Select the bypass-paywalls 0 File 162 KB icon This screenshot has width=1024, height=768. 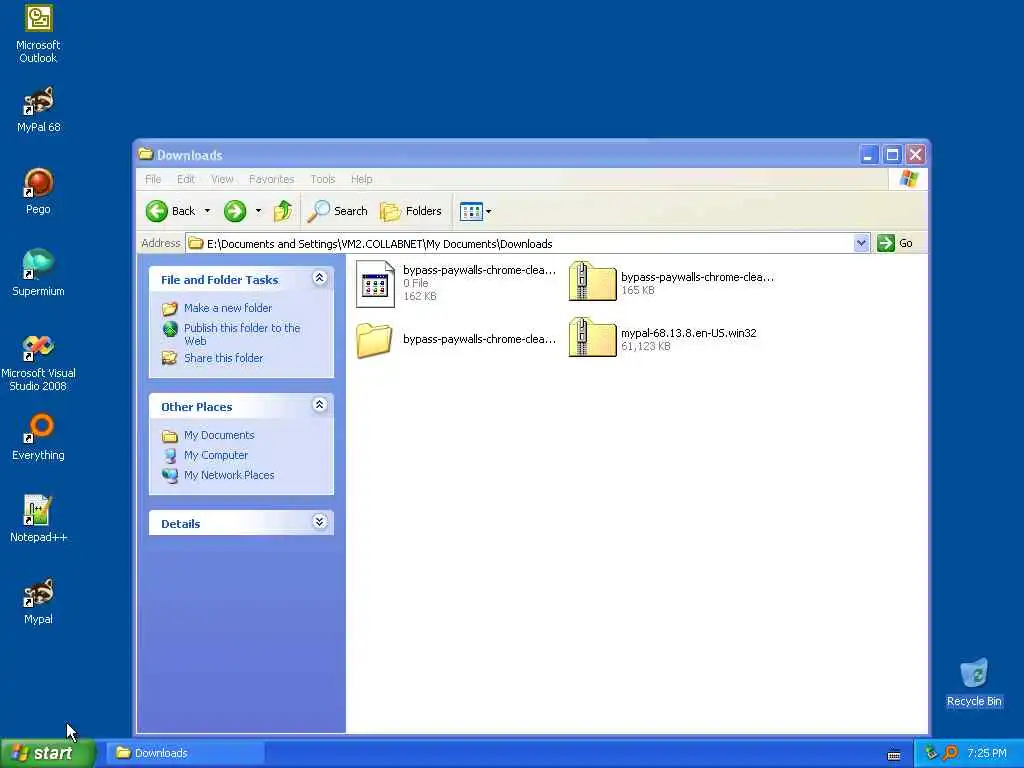point(376,283)
